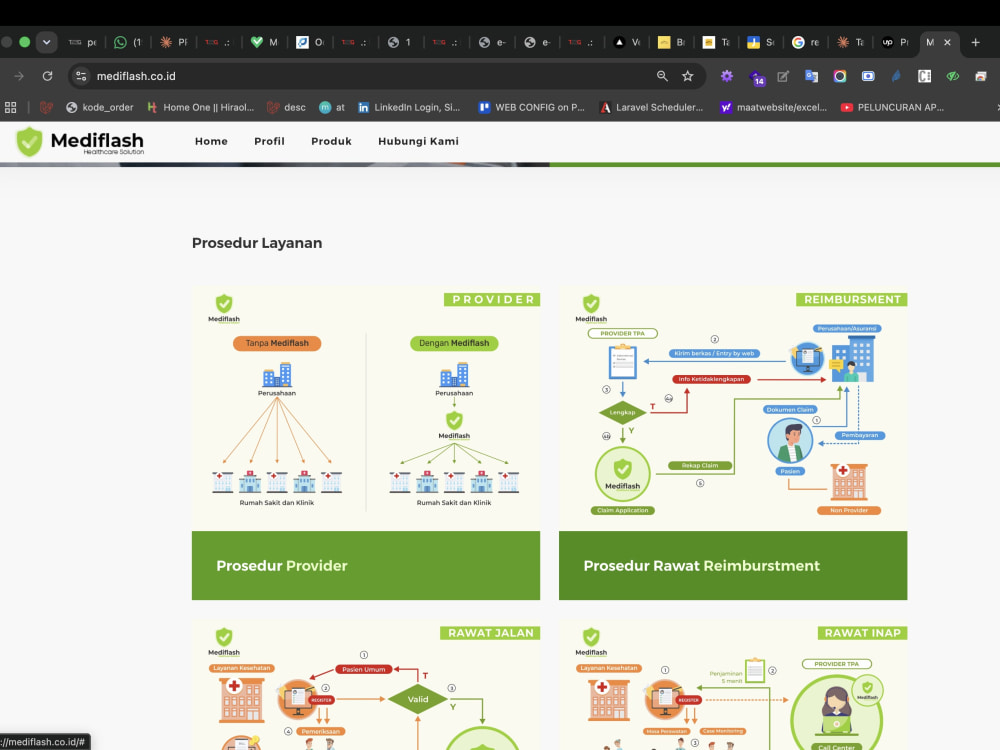Open the tab search dropdown arrow
The height and width of the screenshot is (750, 1000).
pos(47,42)
